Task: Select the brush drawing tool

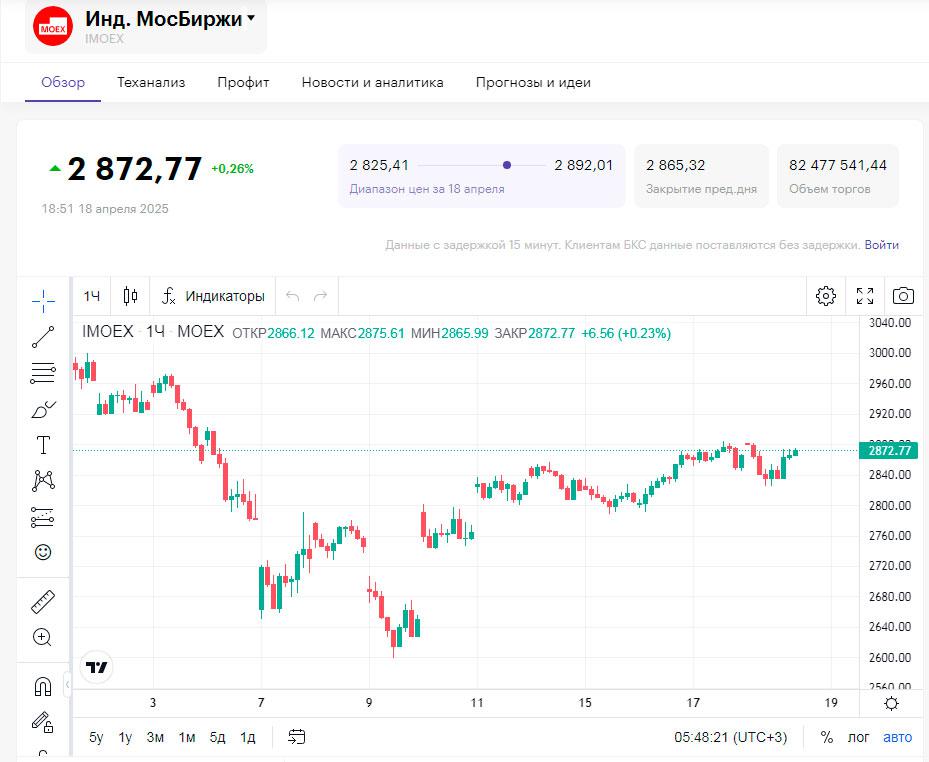Action: click(x=43, y=409)
